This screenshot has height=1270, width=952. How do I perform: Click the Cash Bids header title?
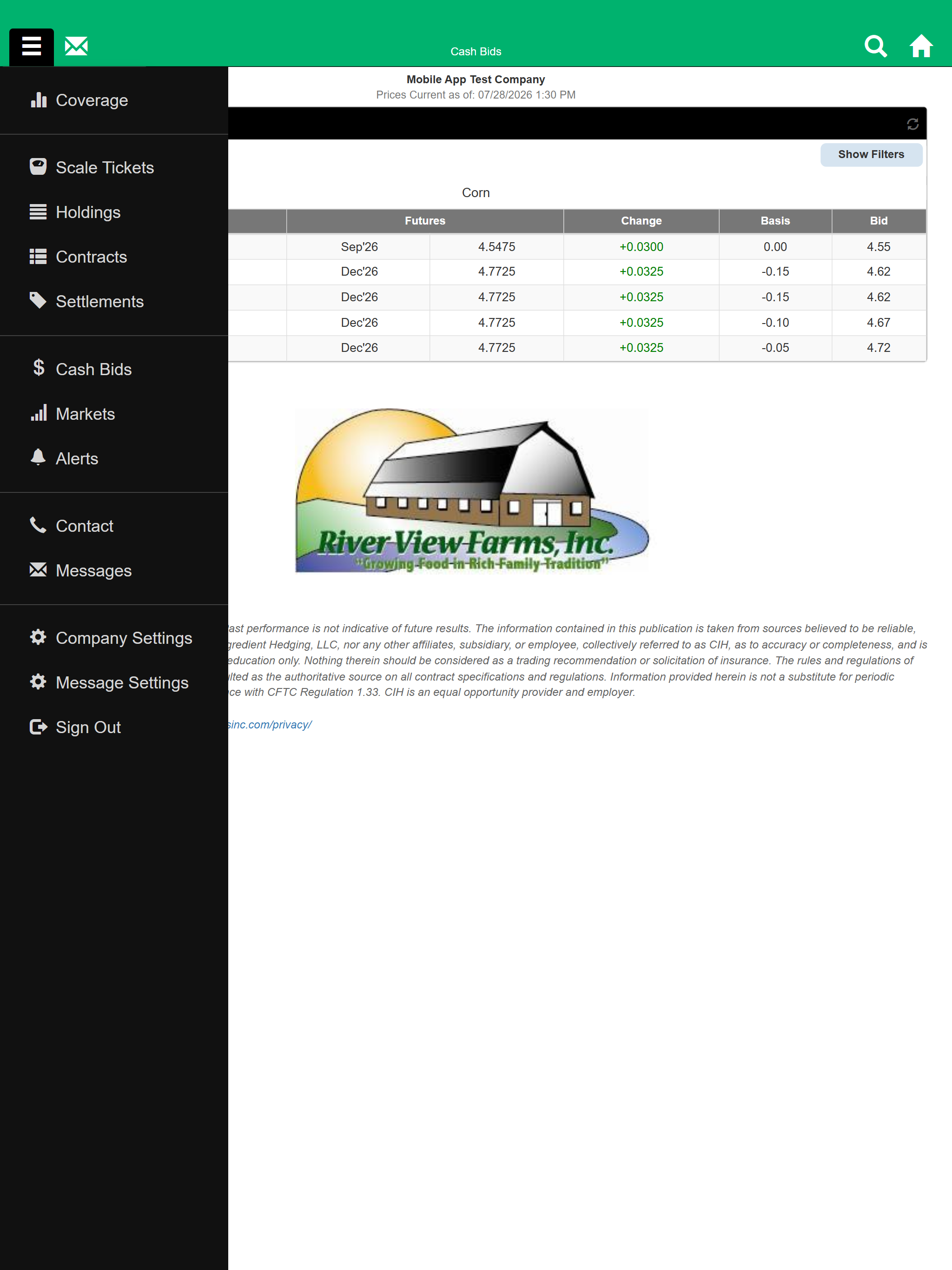coord(476,52)
